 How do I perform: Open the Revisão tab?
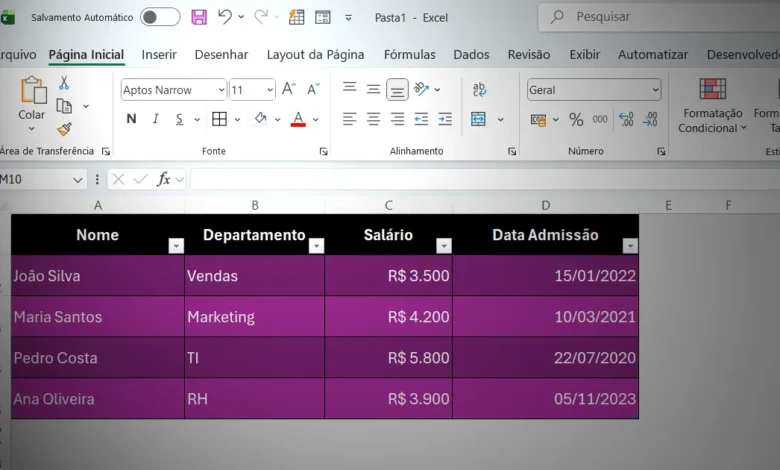[x=529, y=55]
